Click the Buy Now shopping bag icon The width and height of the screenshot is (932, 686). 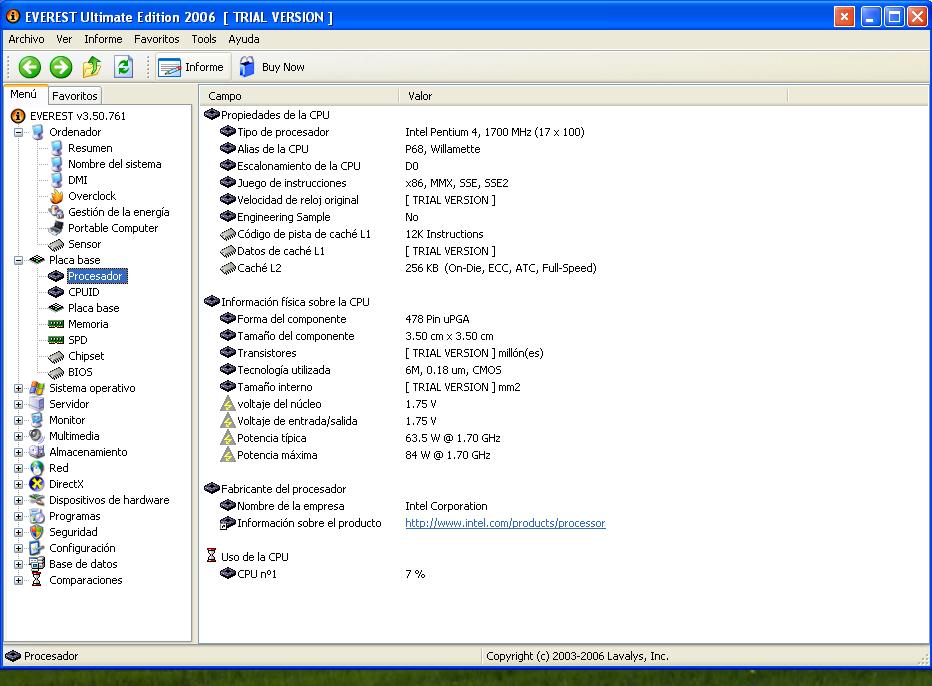point(247,67)
